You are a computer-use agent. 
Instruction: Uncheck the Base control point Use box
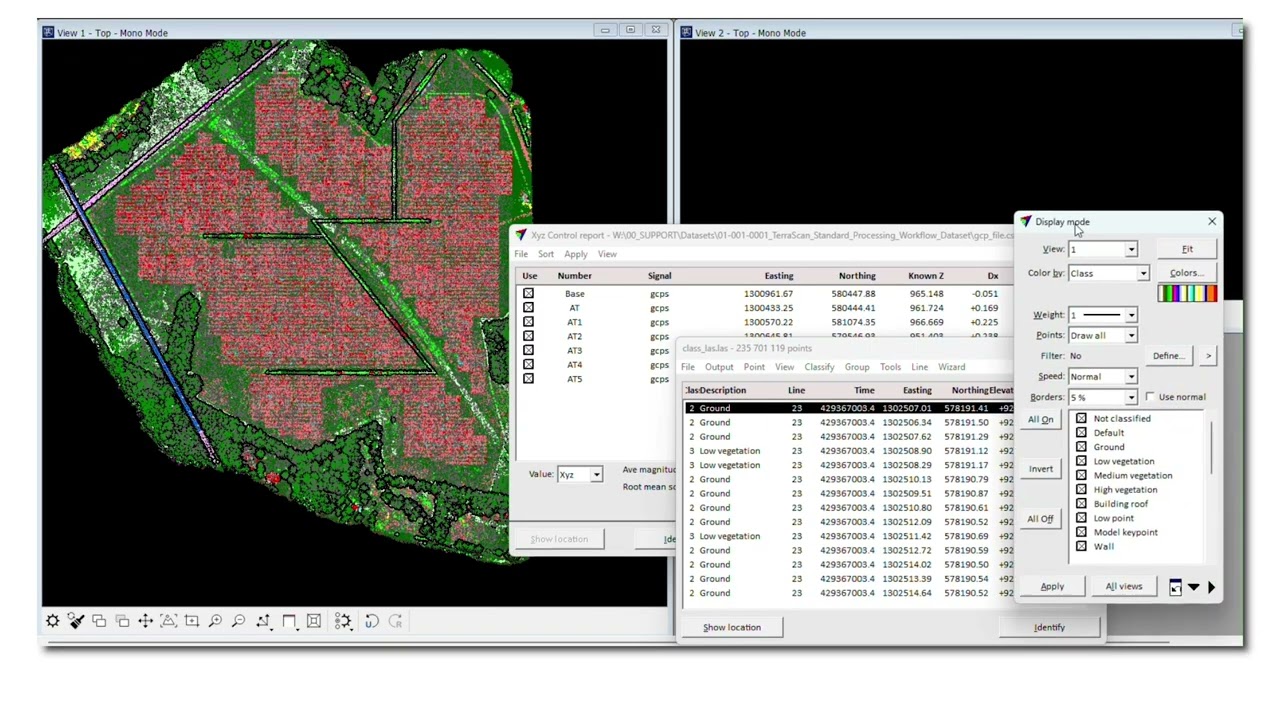(528, 294)
